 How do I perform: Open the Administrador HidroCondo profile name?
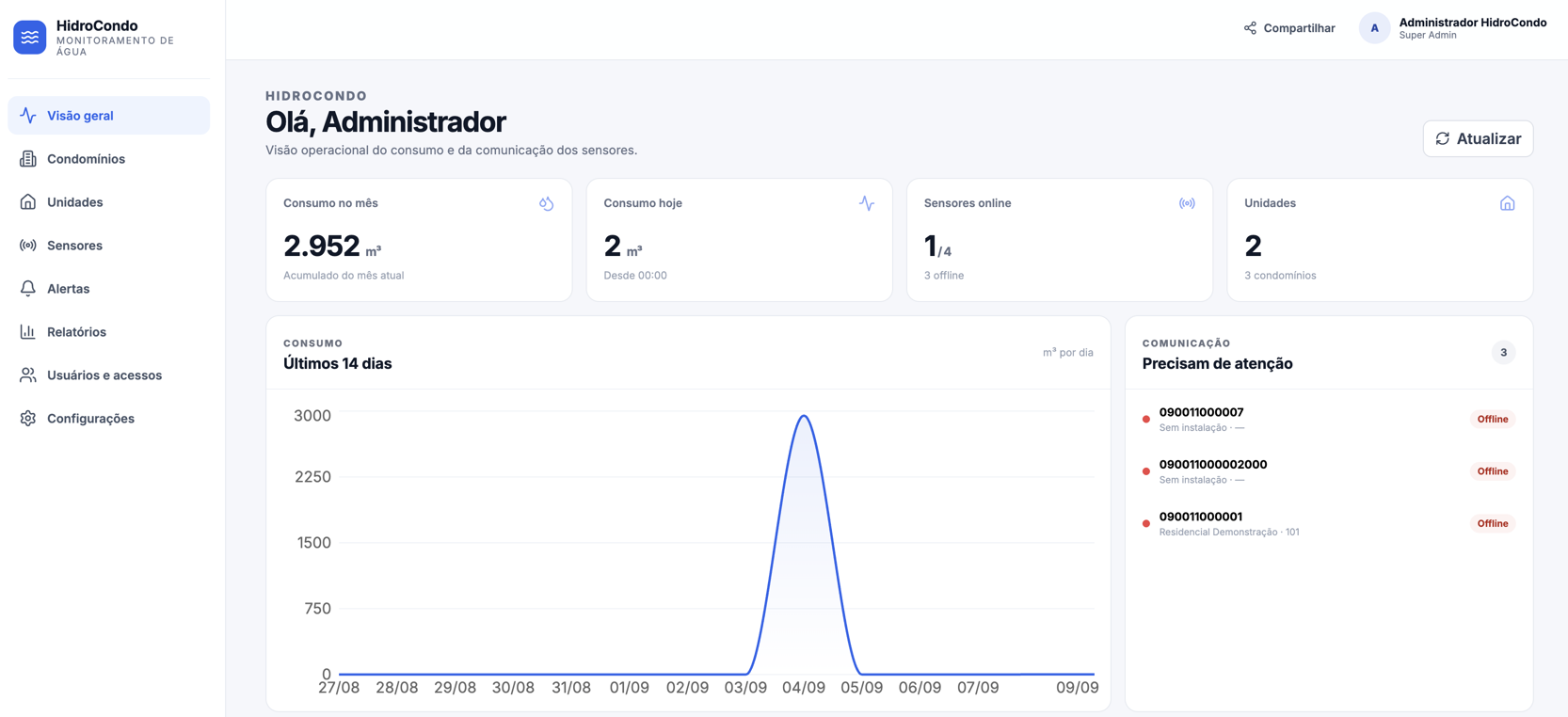pos(1473,23)
